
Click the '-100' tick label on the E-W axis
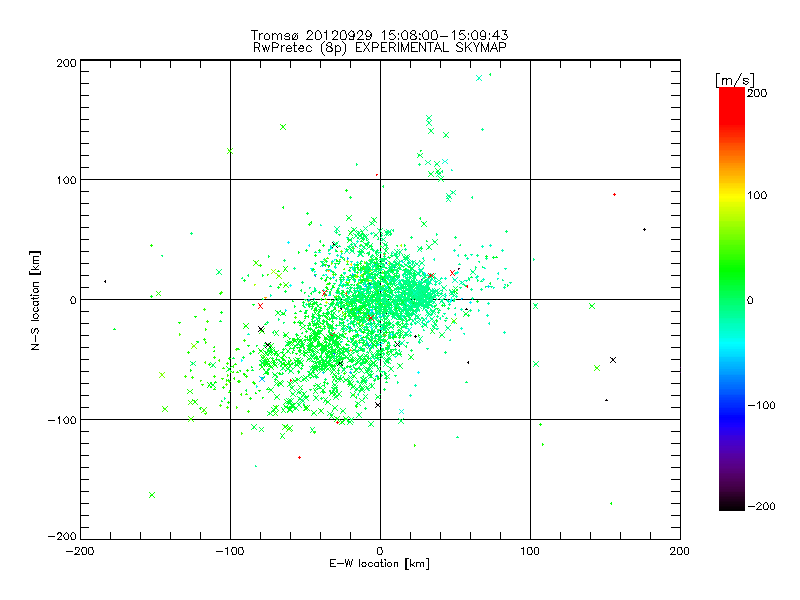(x=230, y=551)
